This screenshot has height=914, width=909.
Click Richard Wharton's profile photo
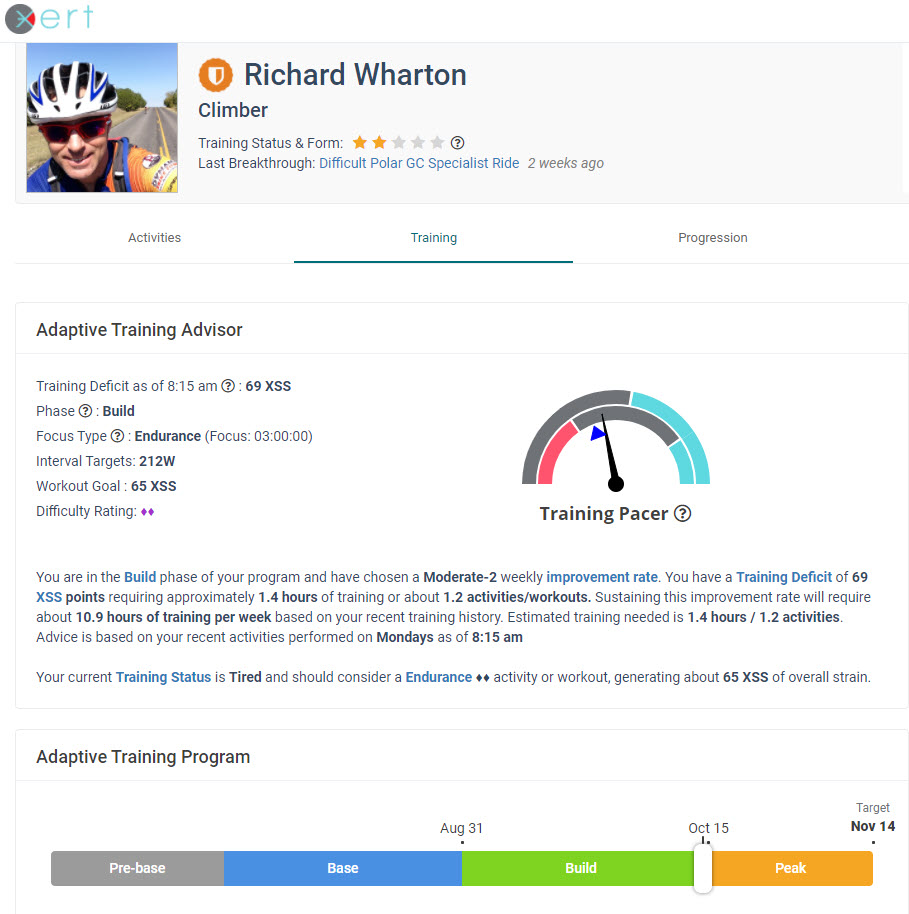[102, 118]
